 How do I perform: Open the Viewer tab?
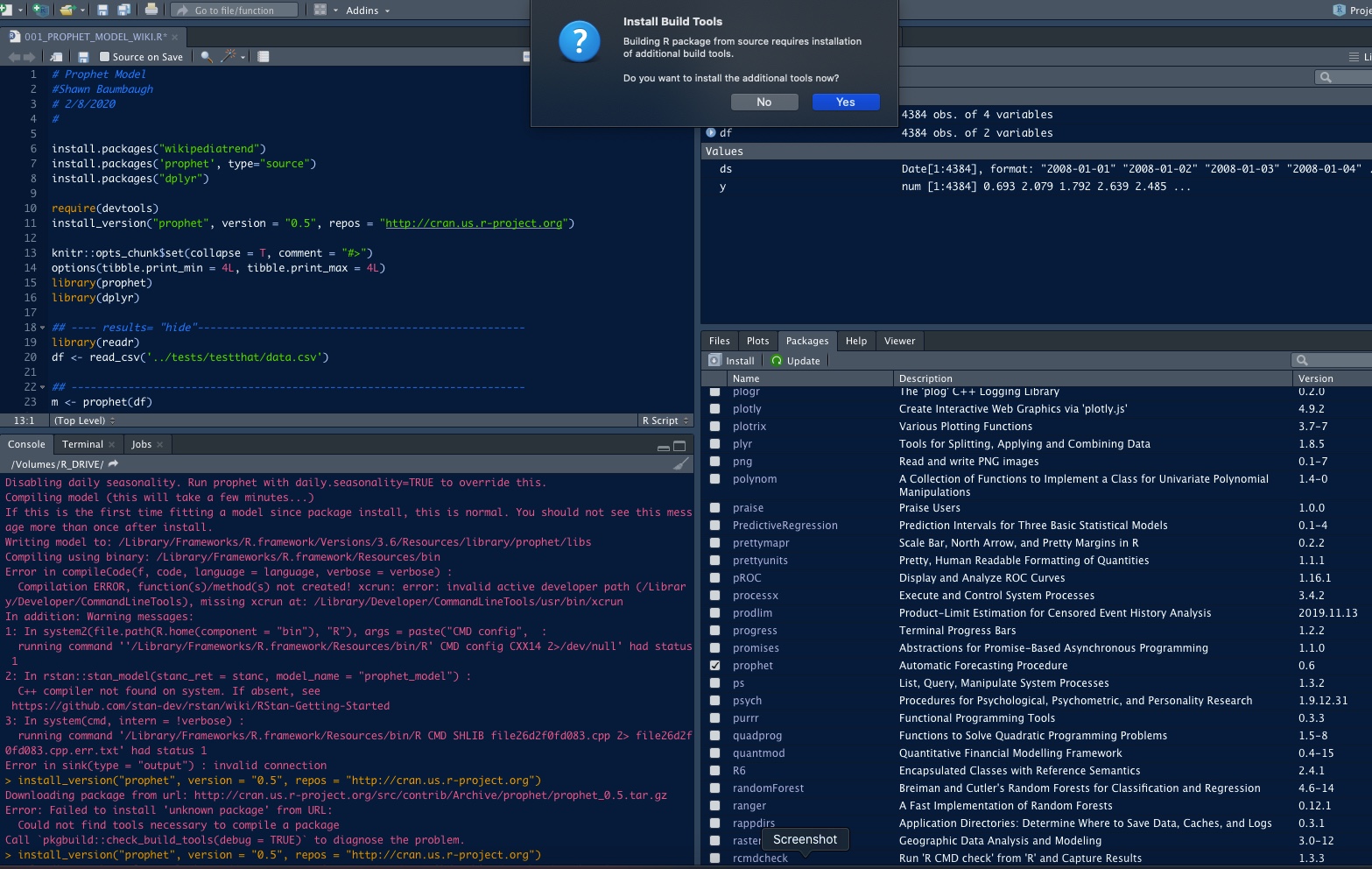coord(899,341)
